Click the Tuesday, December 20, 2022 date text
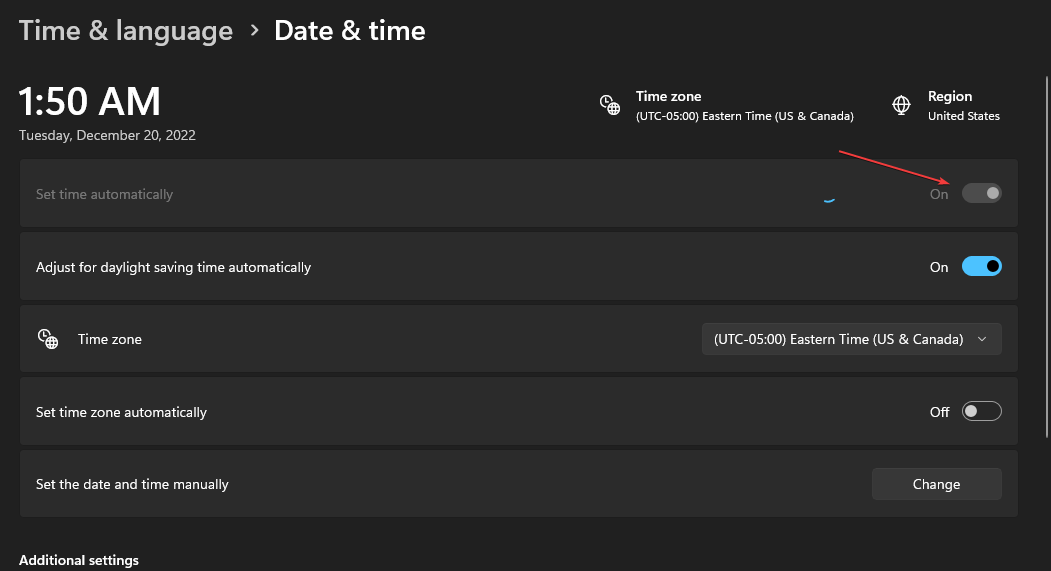The height and width of the screenshot is (571, 1051). click(107, 135)
